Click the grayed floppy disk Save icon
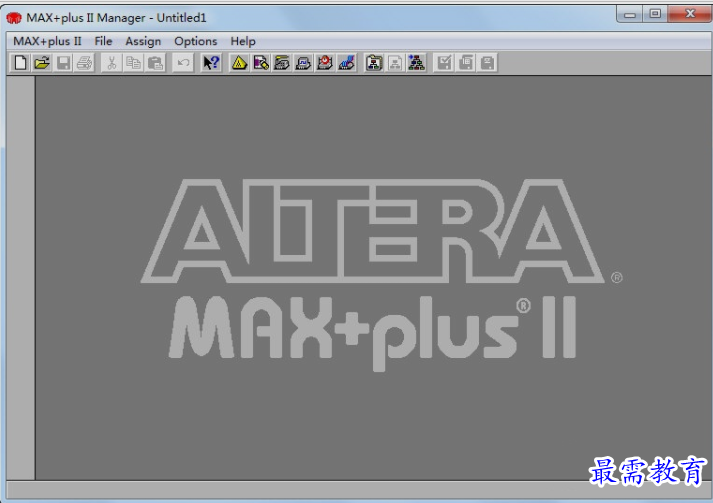This screenshot has width=713, height=503. coord(63,63)
